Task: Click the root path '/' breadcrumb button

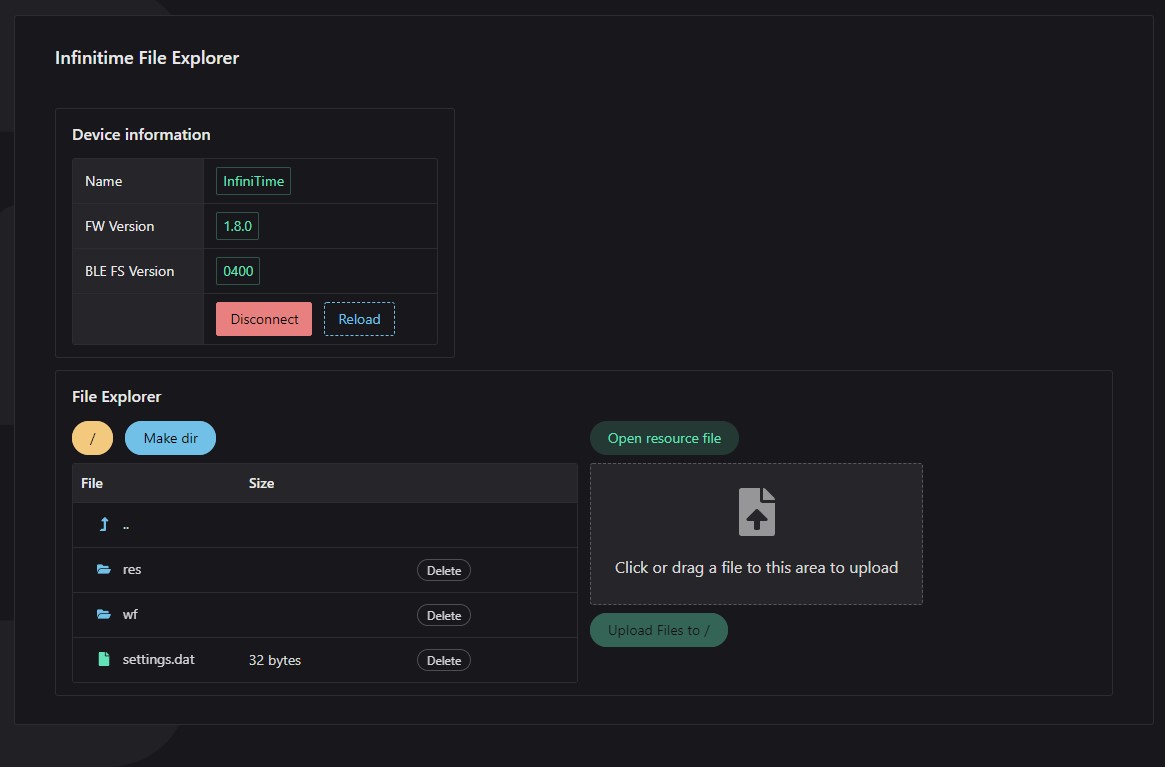Action: (x=92, y=438)
